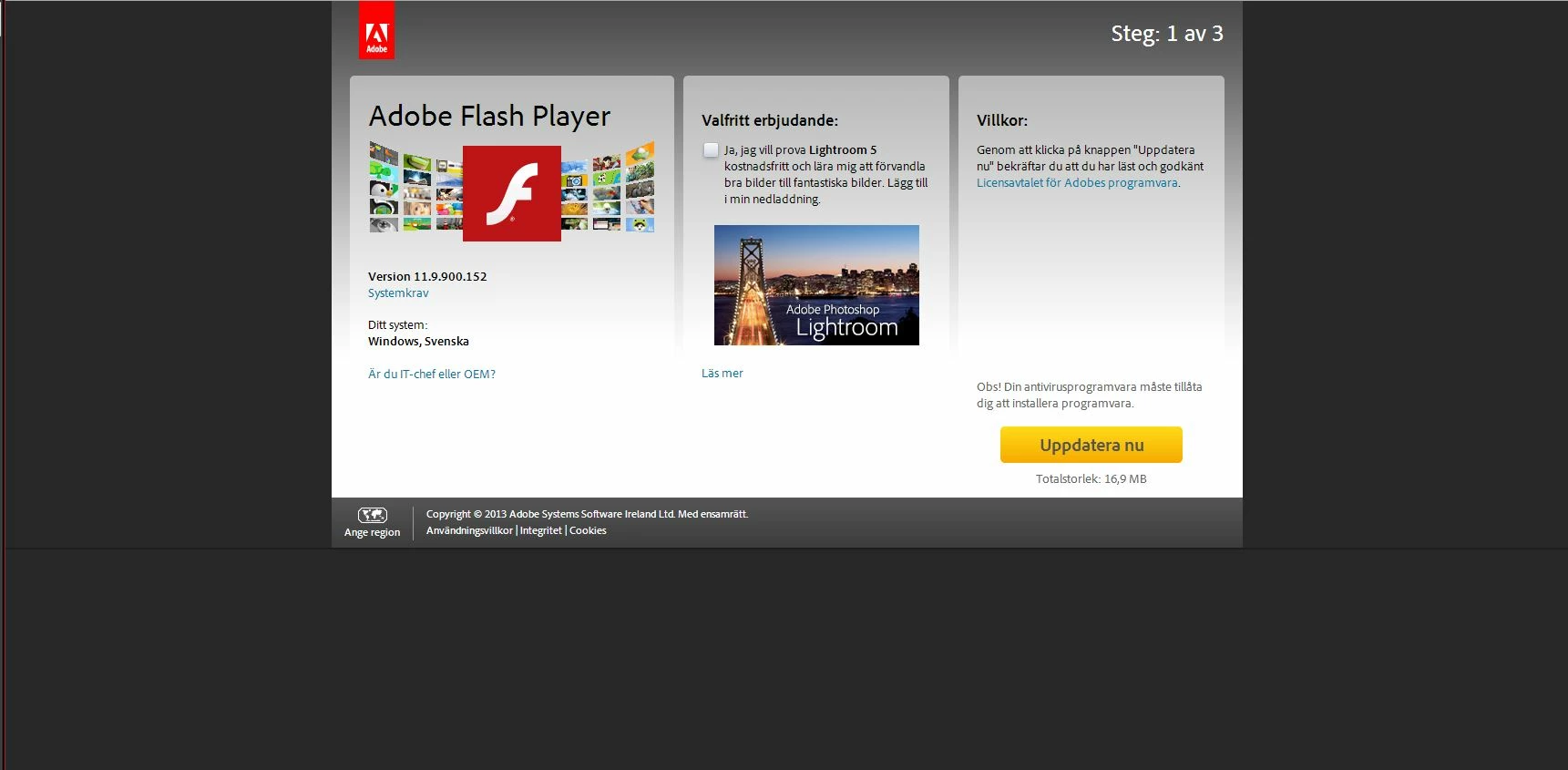Image resolution: width=1568 pixels, height=770 pixels.
Task: Click the Adobe logo icon
Action: pos(376,30)
